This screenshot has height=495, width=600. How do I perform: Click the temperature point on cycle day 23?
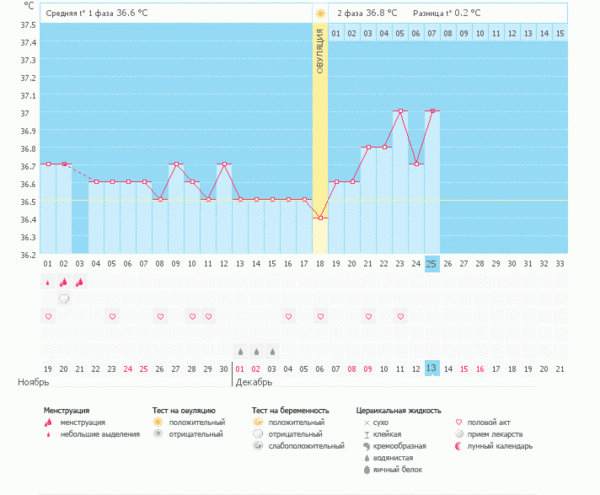(400, 111)
